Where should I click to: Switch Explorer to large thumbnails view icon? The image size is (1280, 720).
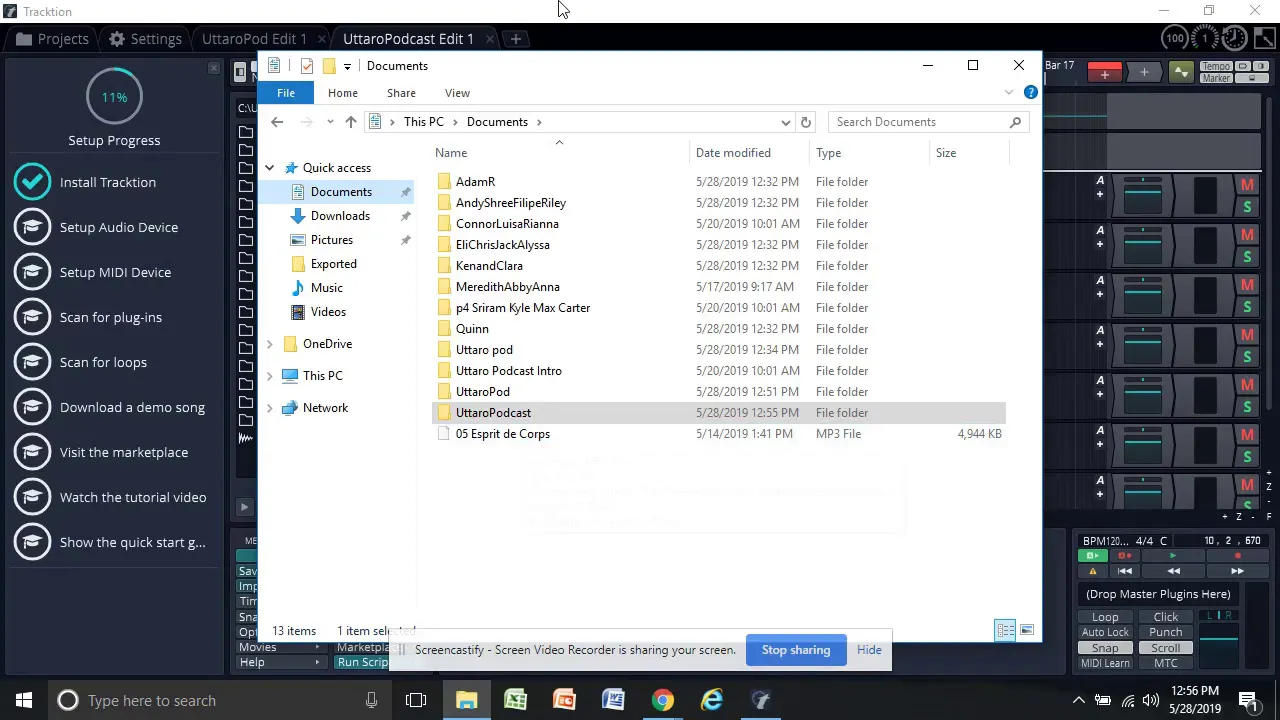click(x=1027, y=630)
